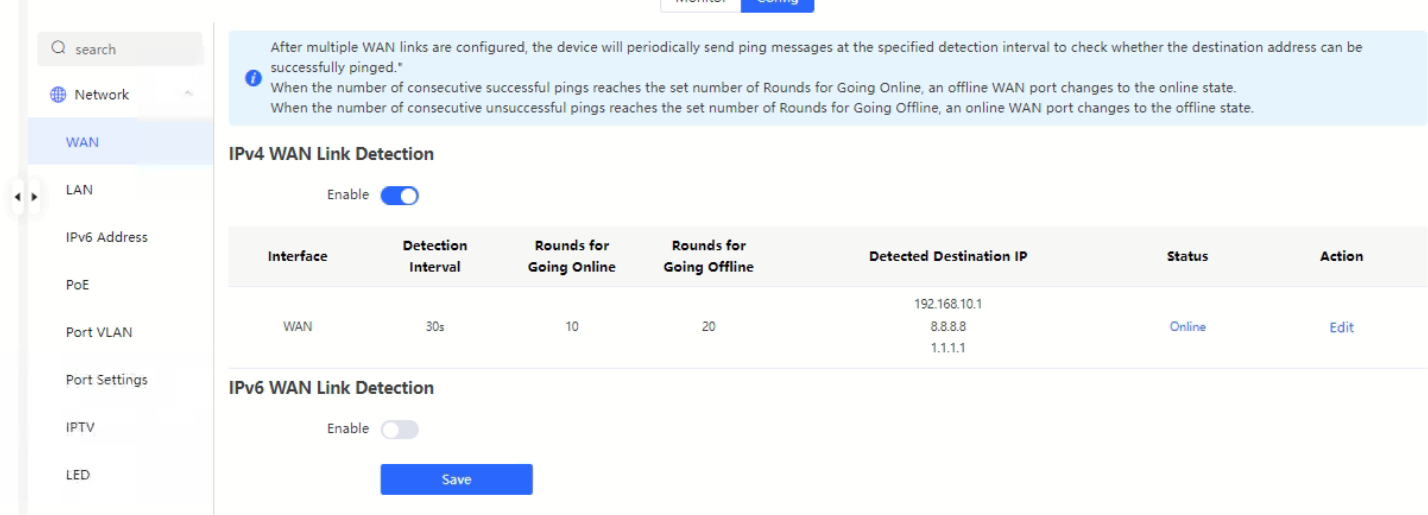1428x515 pixels.
Task: Collapse the Network menu chevron
Action: pos(189,95)
